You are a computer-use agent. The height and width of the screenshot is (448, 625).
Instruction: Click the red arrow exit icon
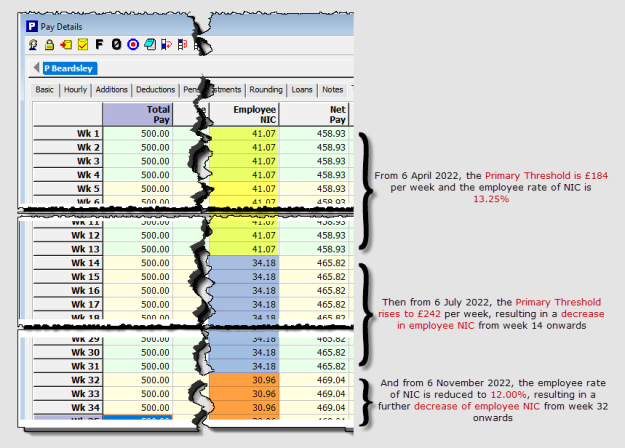tap(66, 44)
